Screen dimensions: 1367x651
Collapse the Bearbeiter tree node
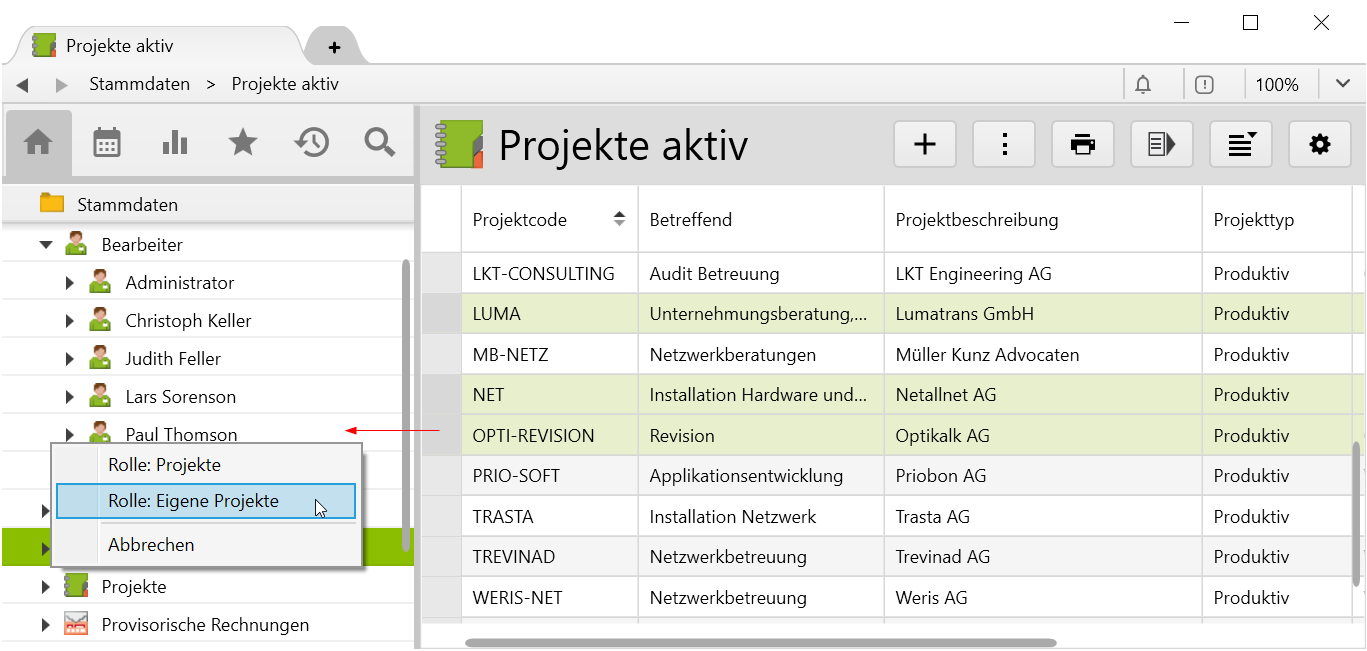click(x=46, y=244)
